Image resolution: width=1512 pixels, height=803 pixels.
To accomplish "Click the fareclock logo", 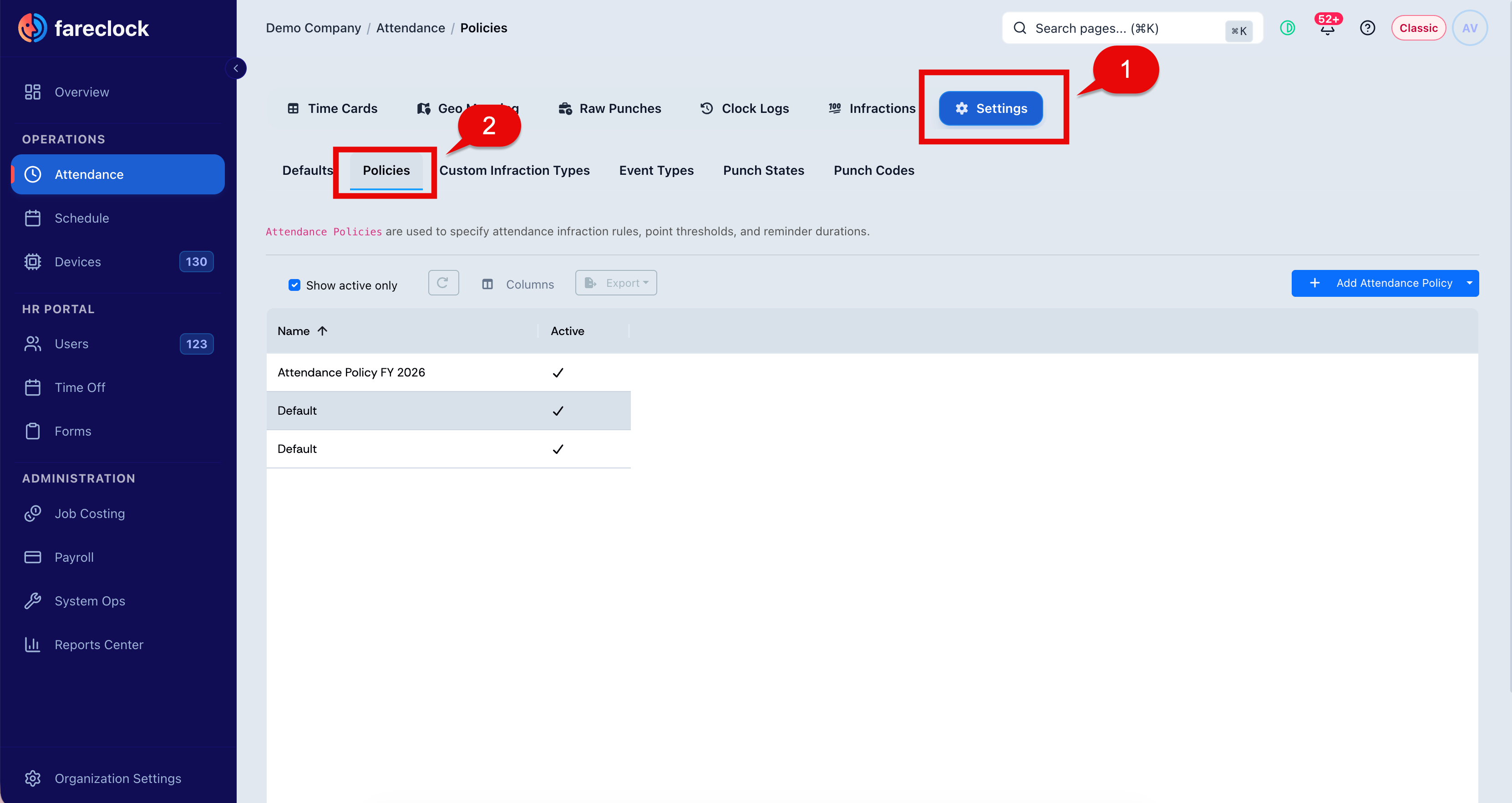I will 83,28.
